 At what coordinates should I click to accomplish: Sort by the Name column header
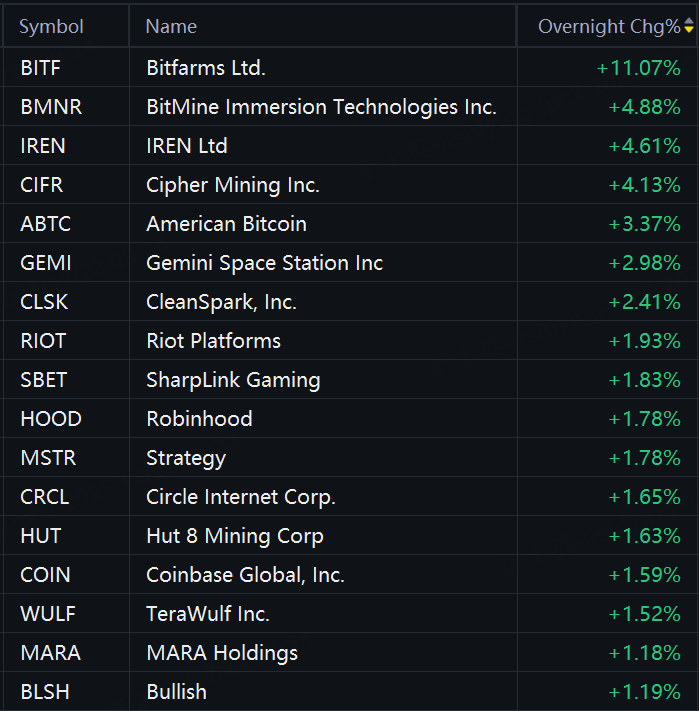pyautogui.click(x=171, y=27)
